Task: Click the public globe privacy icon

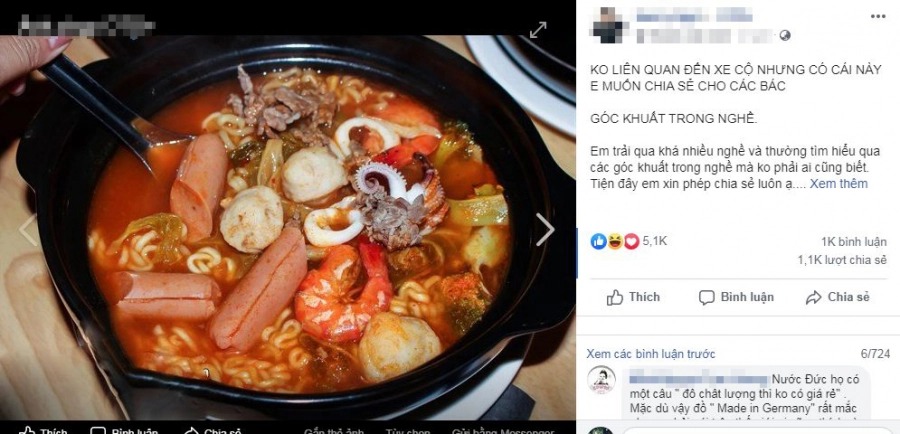Action: point(785,36)
